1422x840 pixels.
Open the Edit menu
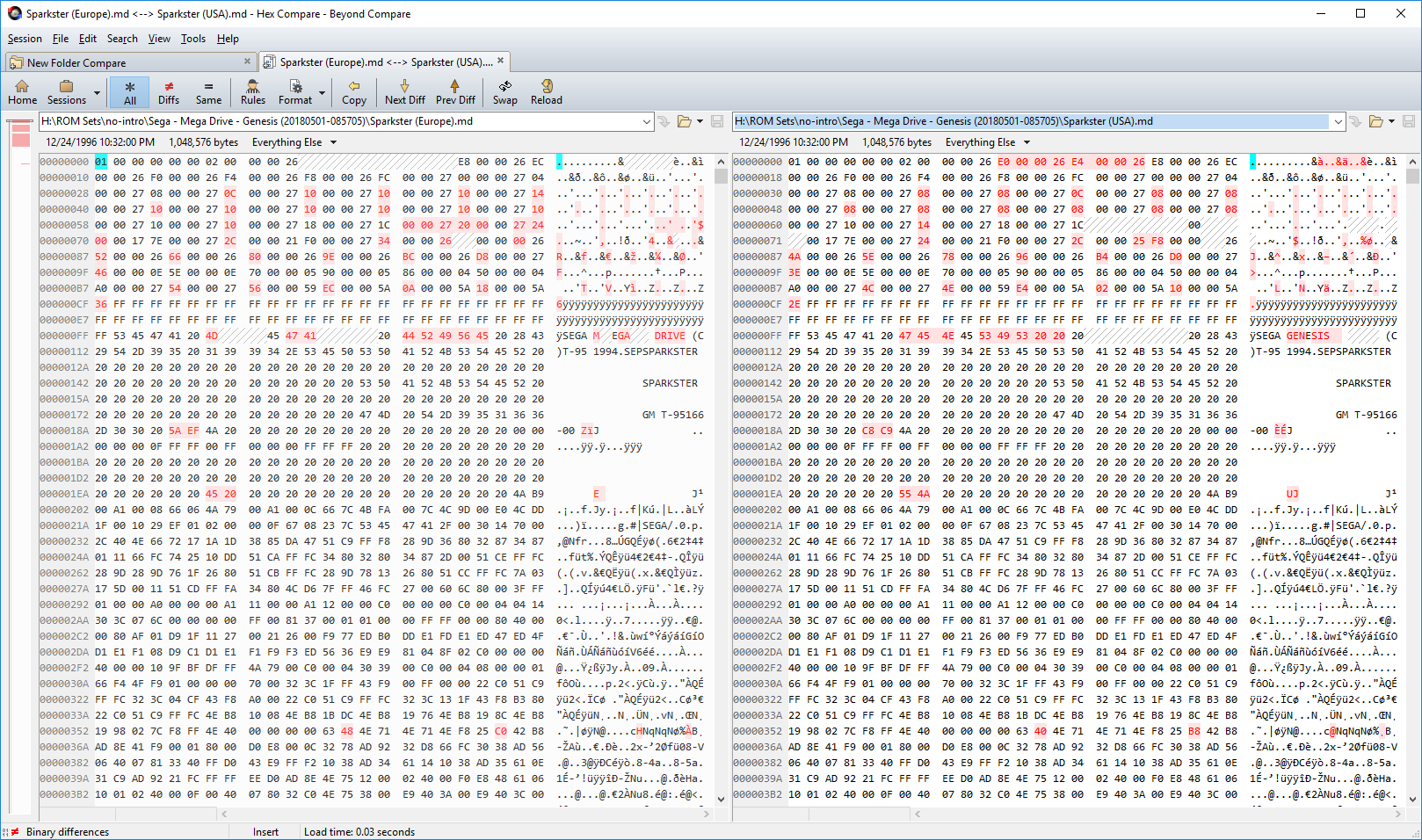click(88, 39)
